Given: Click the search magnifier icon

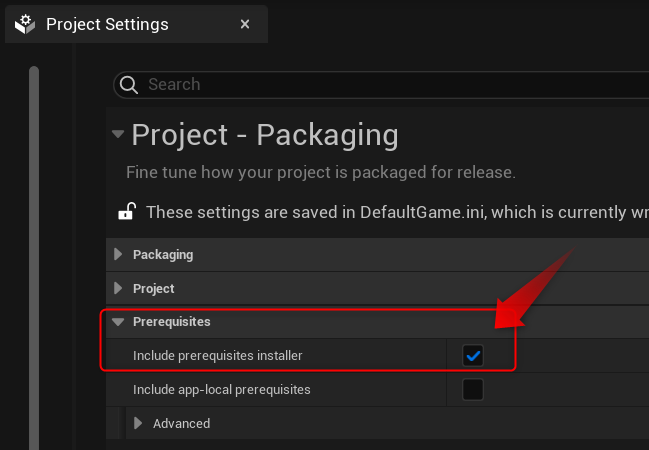Looking at the screenshot, I should click(128, 85).
